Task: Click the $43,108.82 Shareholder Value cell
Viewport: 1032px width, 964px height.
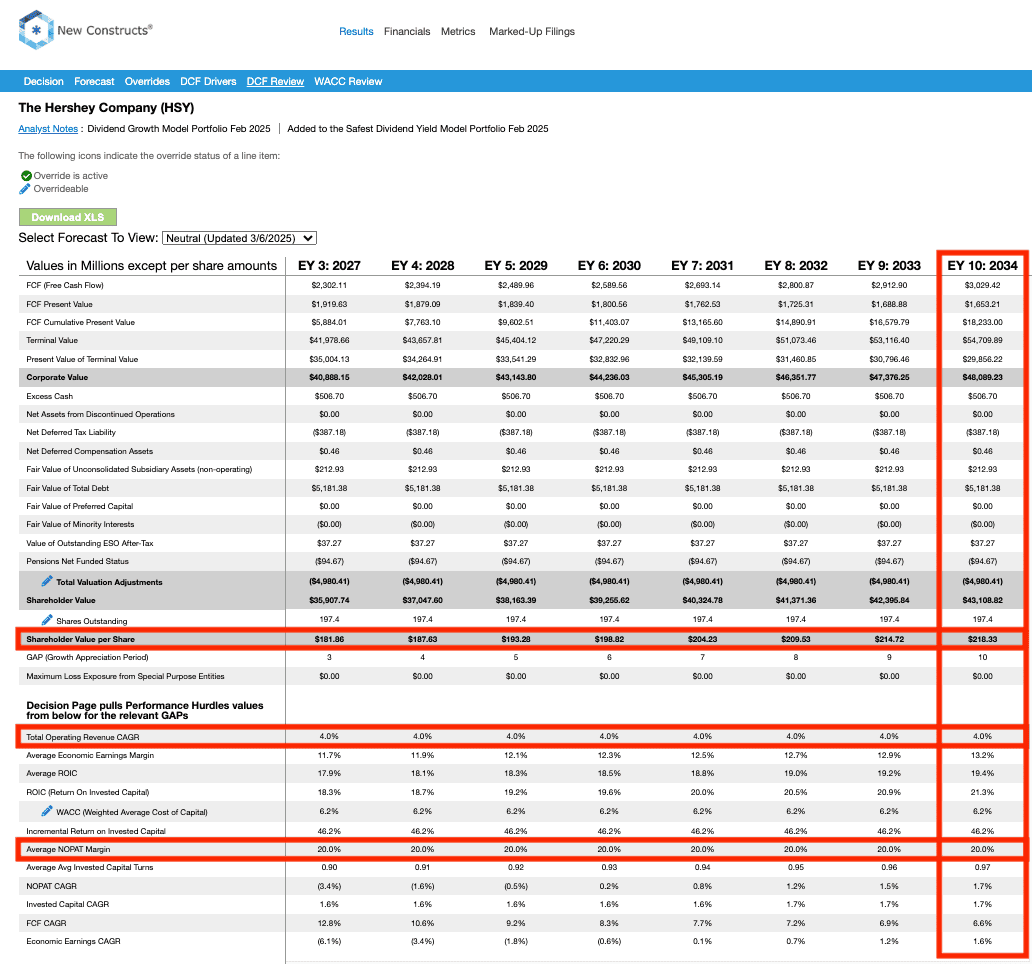Action: pos(983,600)
